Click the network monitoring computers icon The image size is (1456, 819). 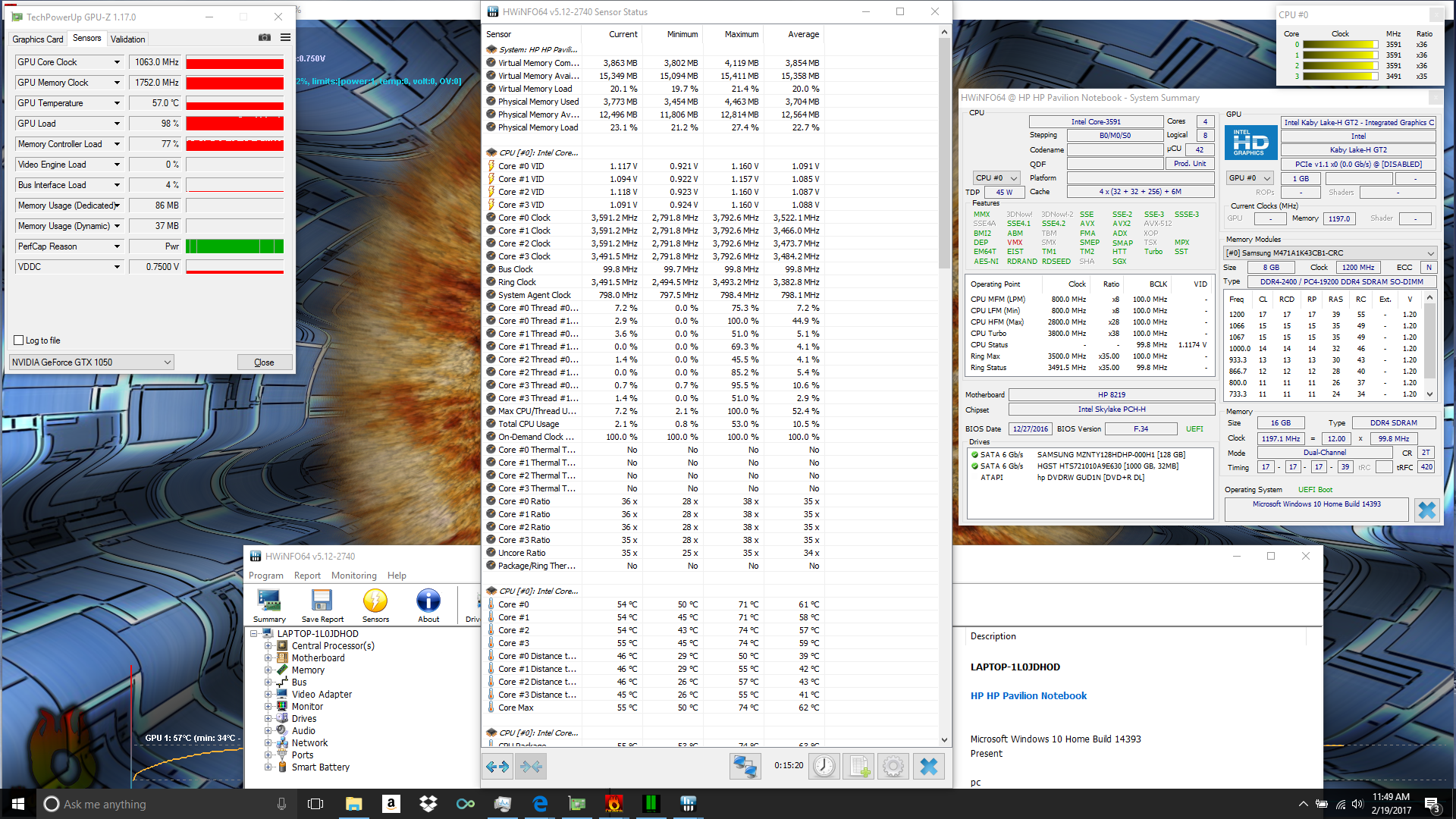pos(745,767)
